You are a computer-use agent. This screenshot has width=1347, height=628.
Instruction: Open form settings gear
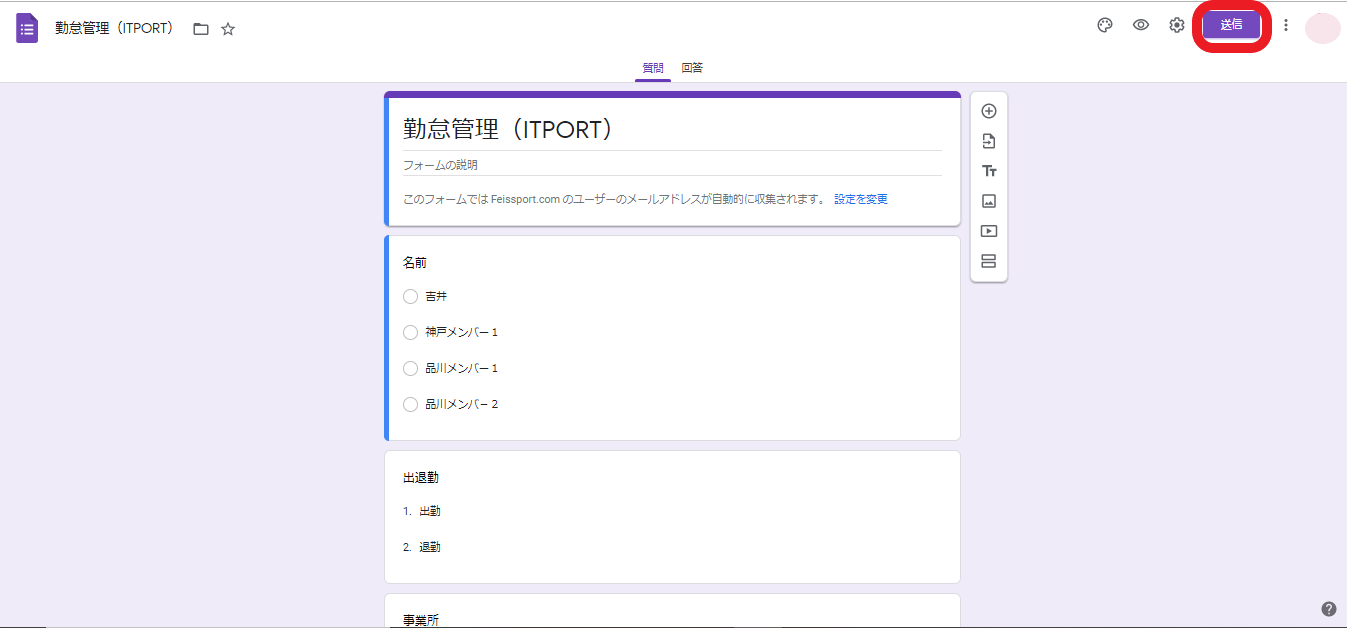tap(1177, 26)
